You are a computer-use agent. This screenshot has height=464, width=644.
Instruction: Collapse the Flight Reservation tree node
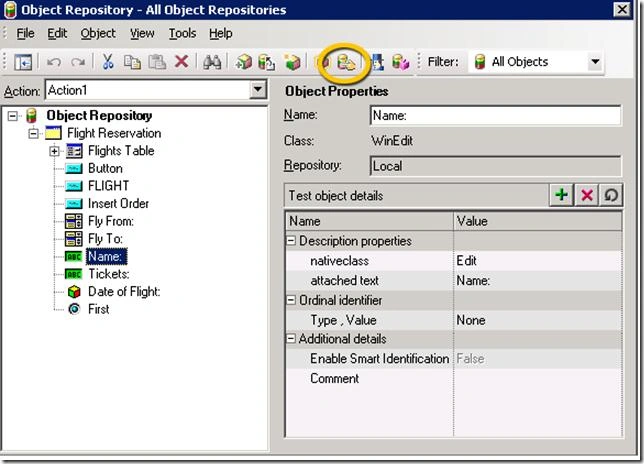pyautogui.click(x=33, y=133)
